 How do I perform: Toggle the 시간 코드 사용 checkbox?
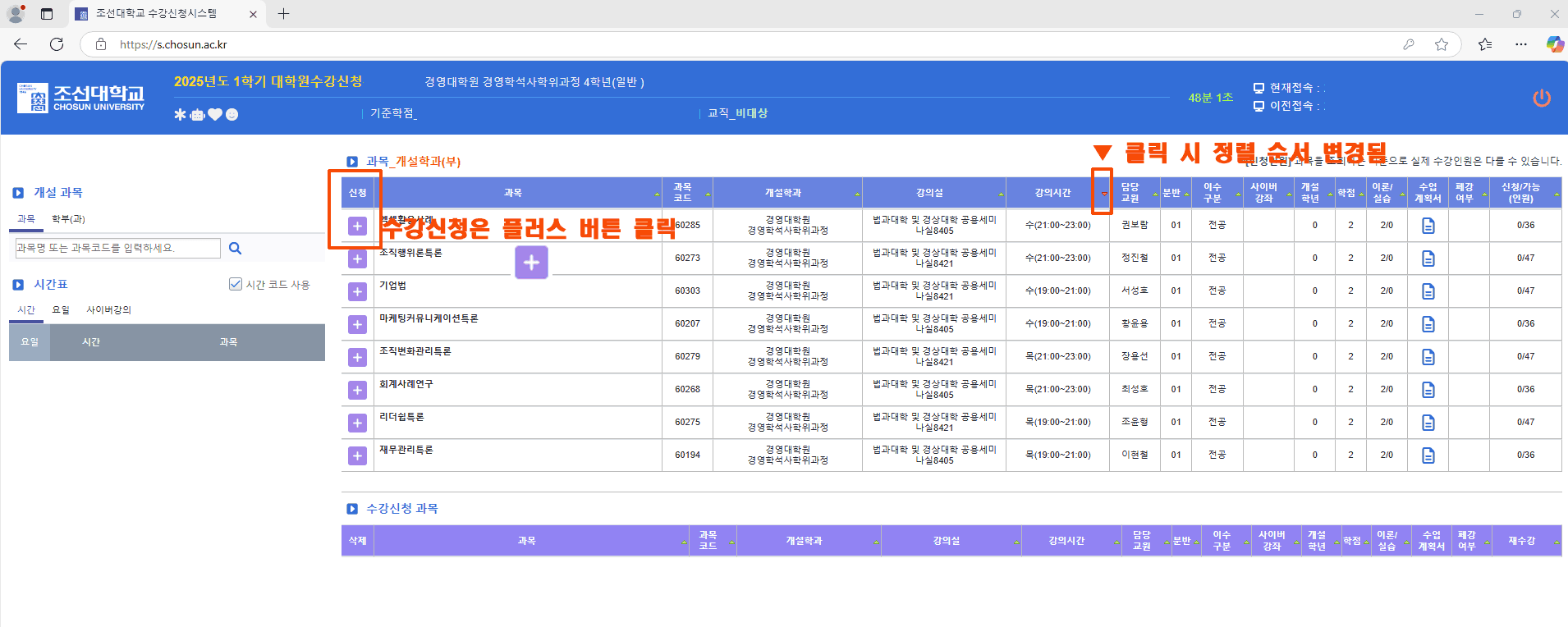coord(236,284)
